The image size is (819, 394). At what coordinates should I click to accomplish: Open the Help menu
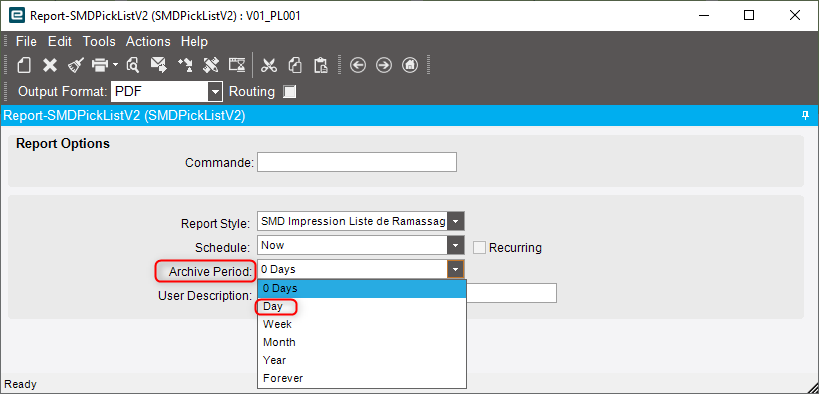pos(194,41)
